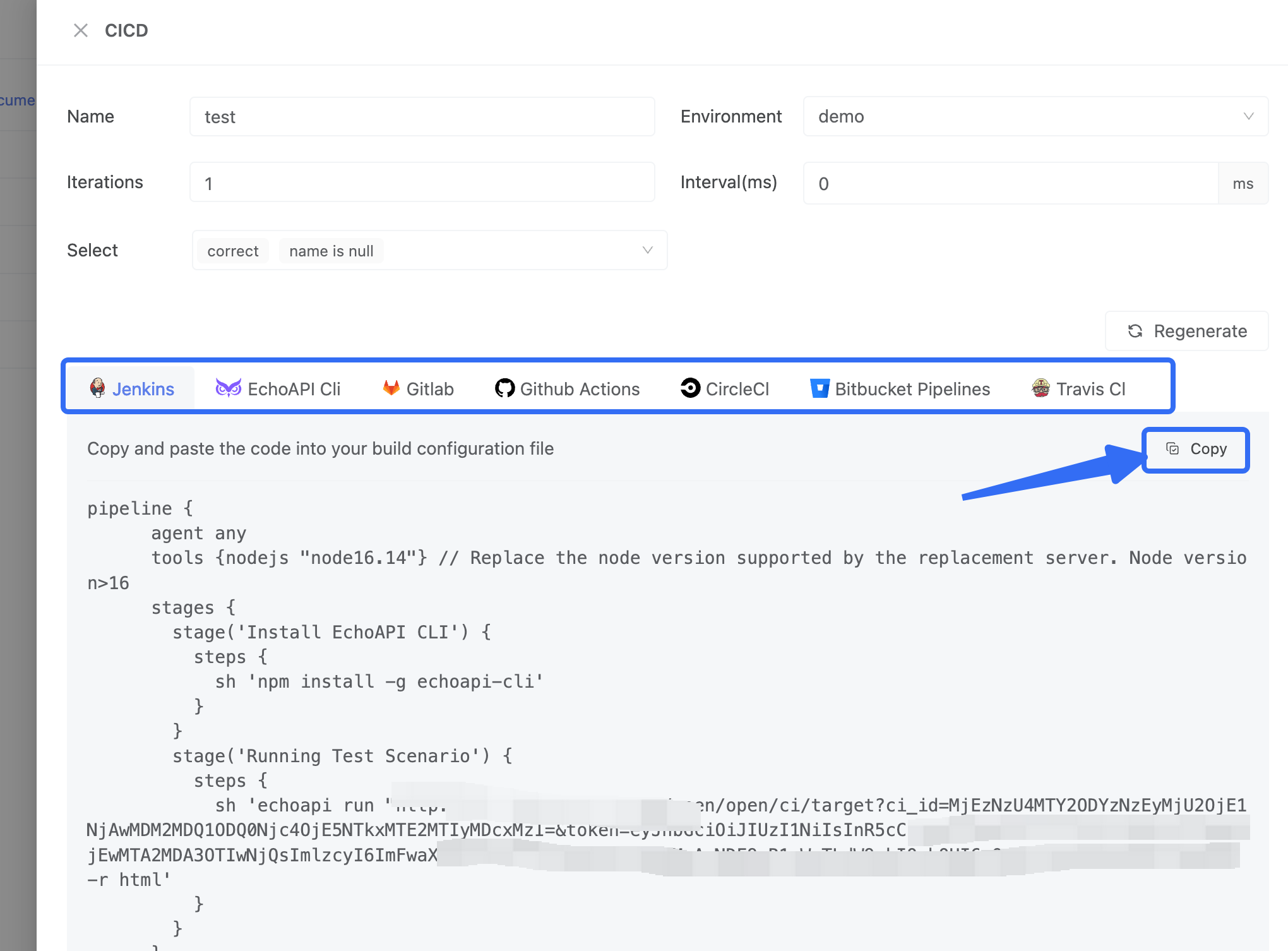
Task: Open the Gitlab tab
Action: [418, 389]
